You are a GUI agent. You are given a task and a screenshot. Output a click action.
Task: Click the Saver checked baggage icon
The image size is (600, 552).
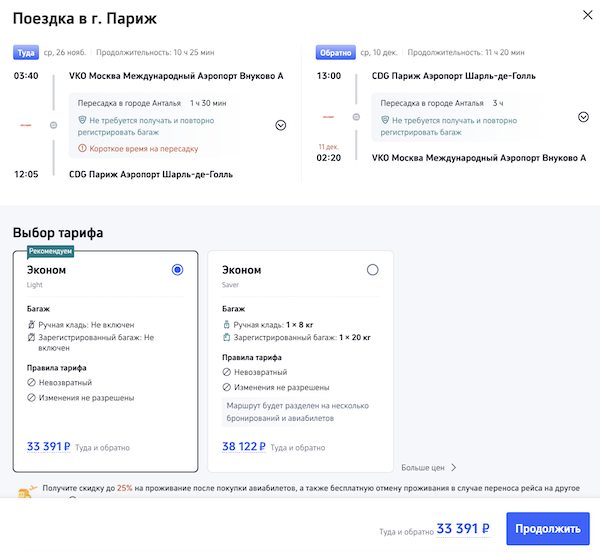pyautogui.click(x=226, y=338)
